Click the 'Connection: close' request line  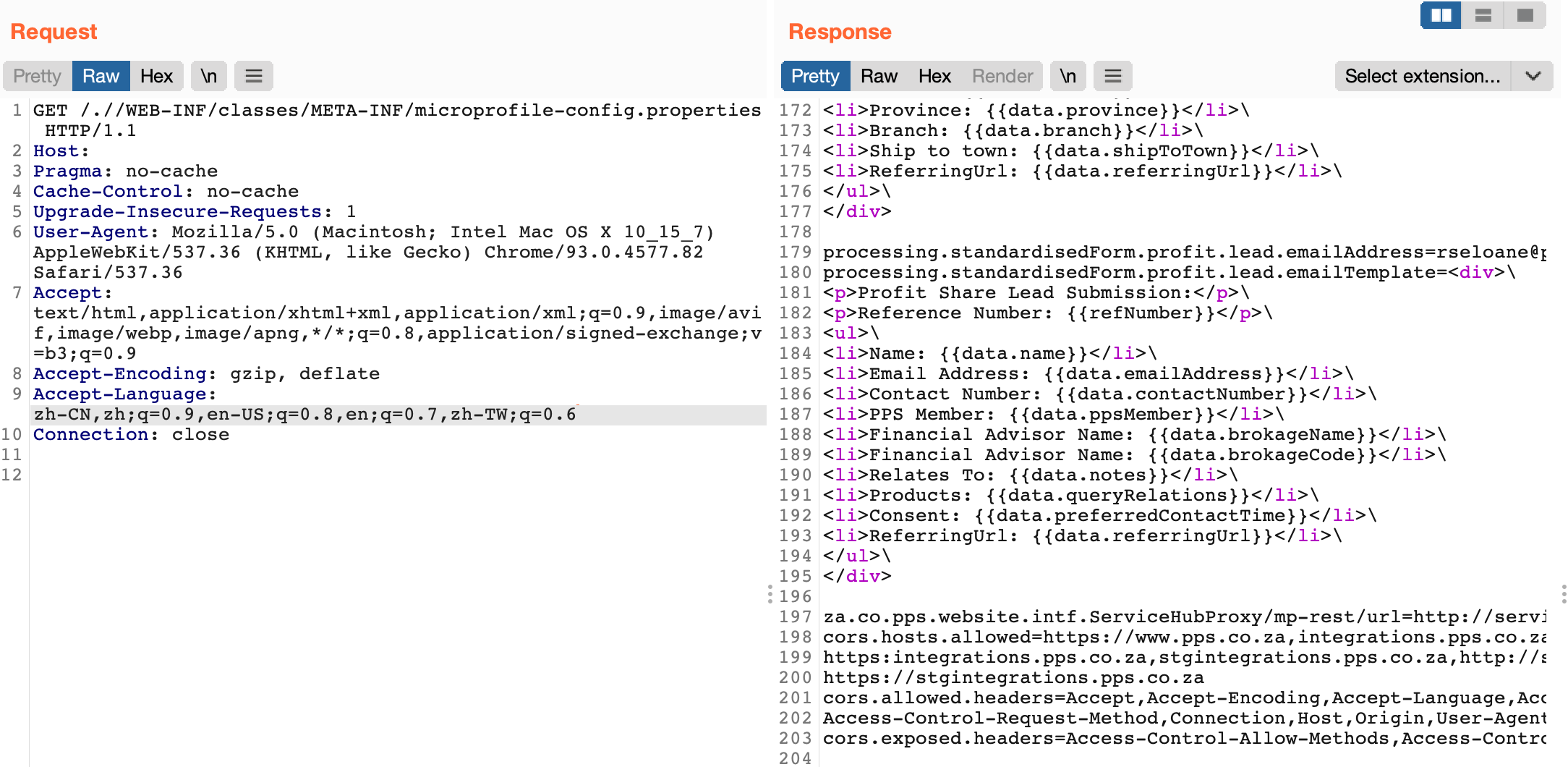tap(131, 434)
